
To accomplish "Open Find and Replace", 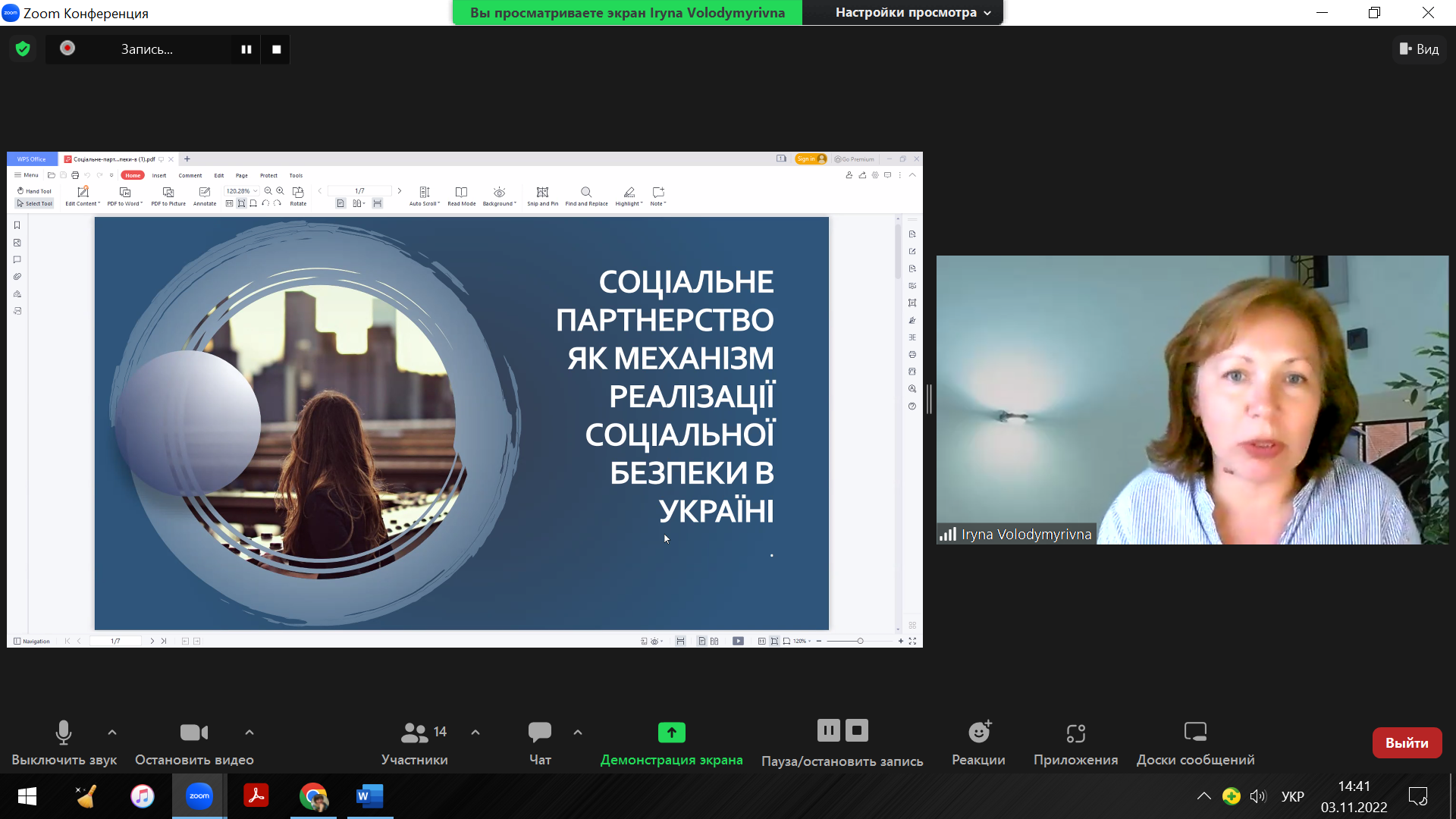I will pyautogui.click(x=586, y=196).
